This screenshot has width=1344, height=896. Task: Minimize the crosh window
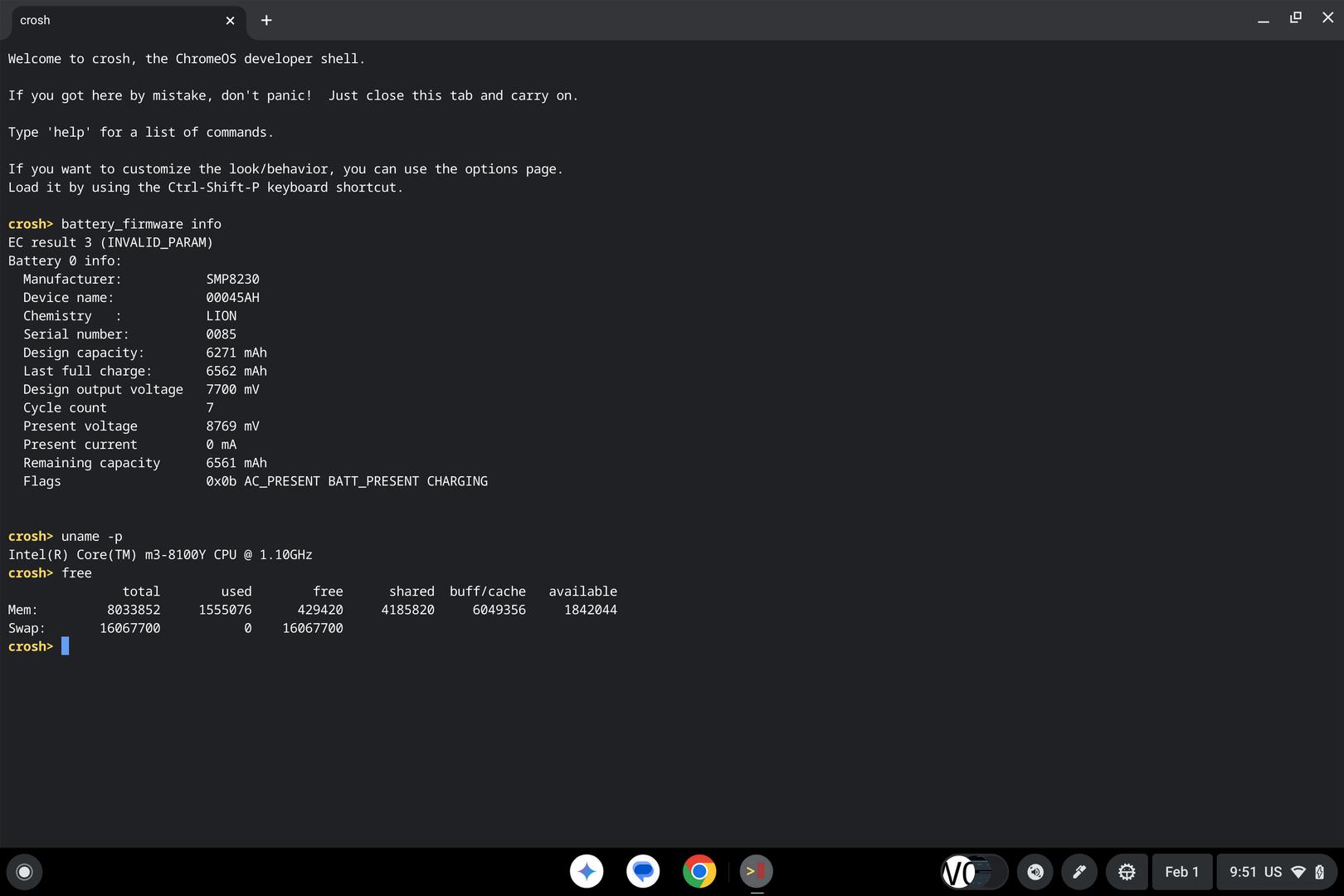1263,20
